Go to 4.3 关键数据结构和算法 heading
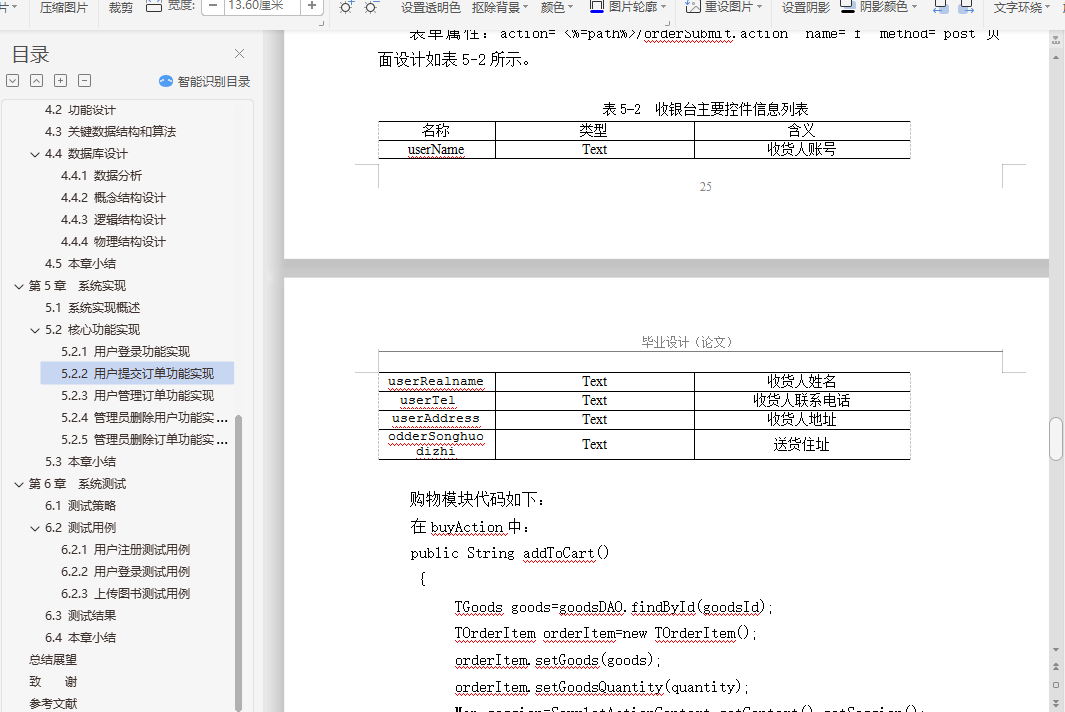The width and height of the screenshot is (1065, 712). [x=110, y=132]
